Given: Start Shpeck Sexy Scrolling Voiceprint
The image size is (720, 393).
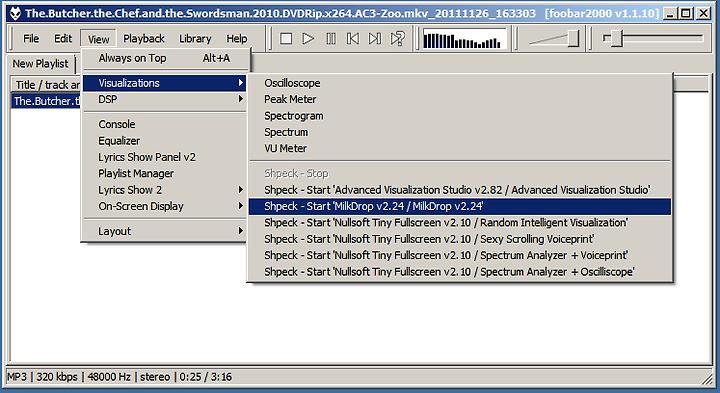Looking at the screenshot, I should point(460,239).
